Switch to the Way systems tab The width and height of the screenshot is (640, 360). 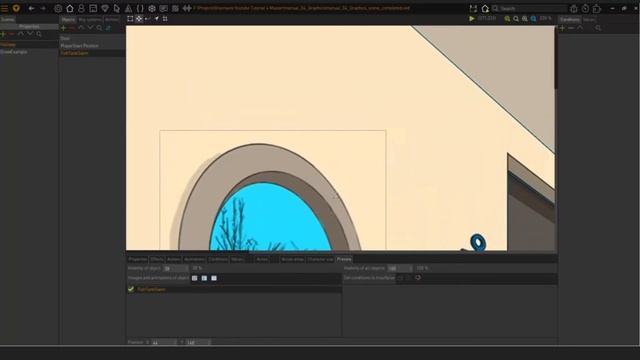coord(90,19)
